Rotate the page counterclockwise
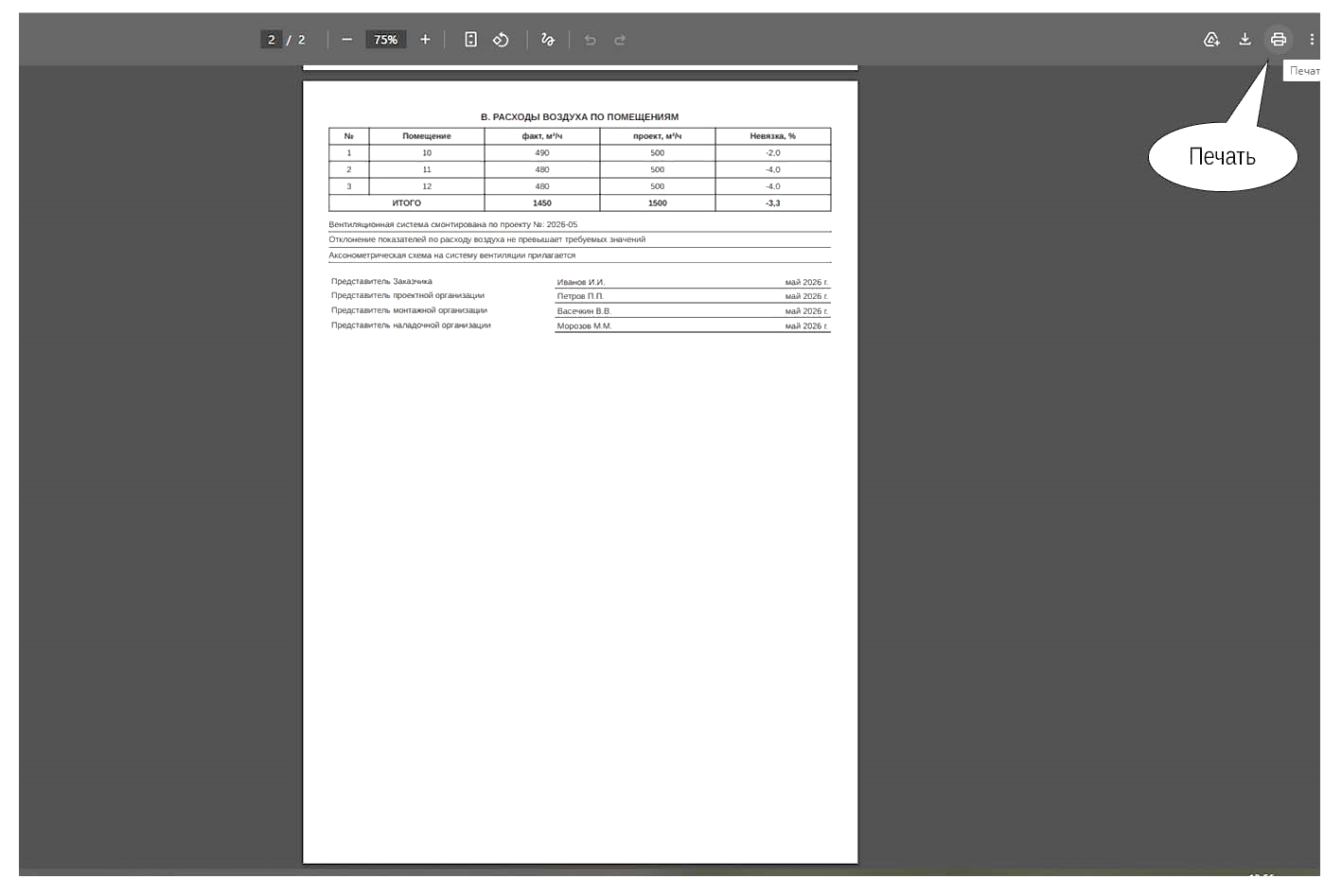Screen dimensions: 1342x896 pos(501,40)
